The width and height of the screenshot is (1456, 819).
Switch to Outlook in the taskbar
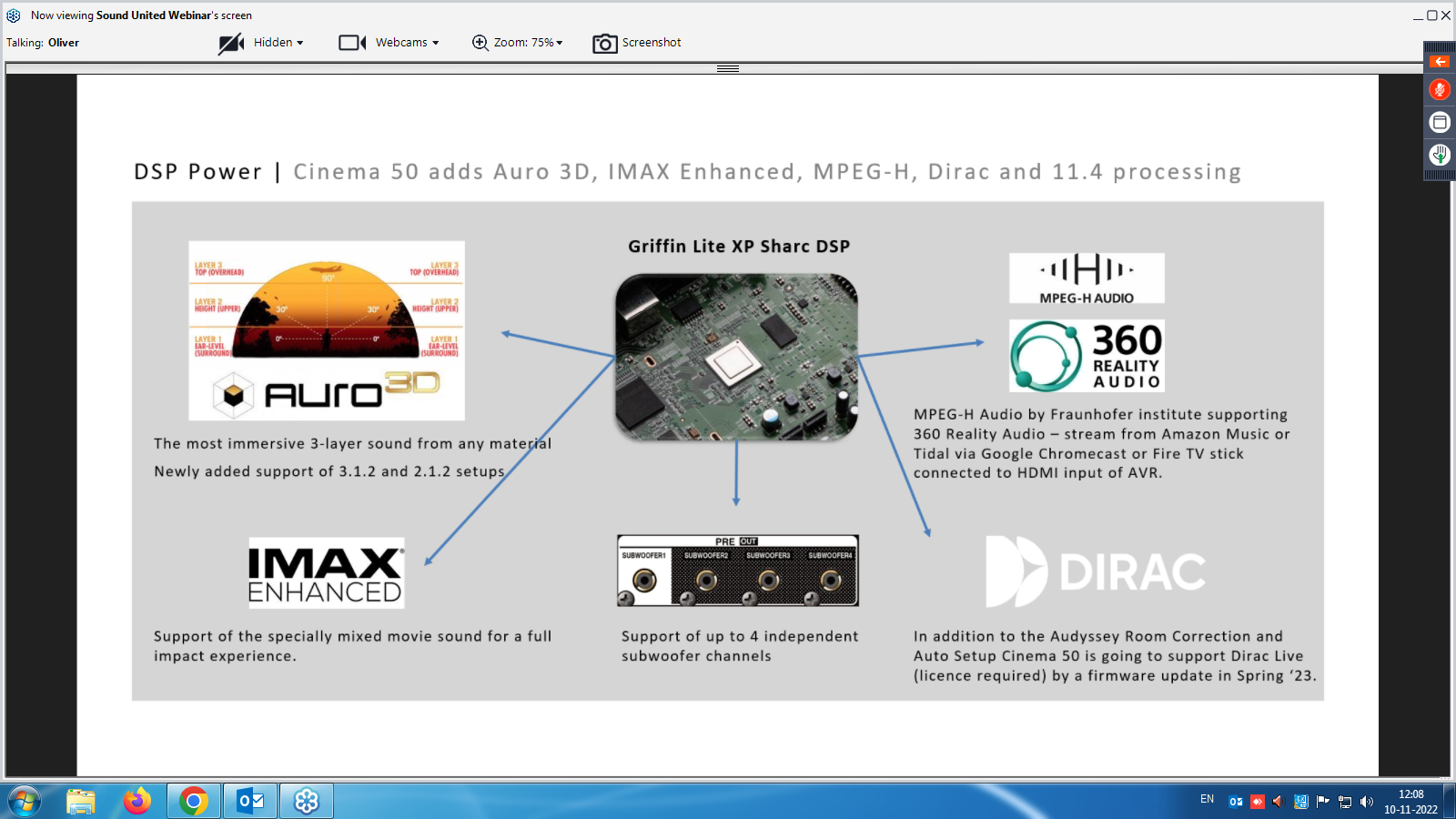coord(249,801)
